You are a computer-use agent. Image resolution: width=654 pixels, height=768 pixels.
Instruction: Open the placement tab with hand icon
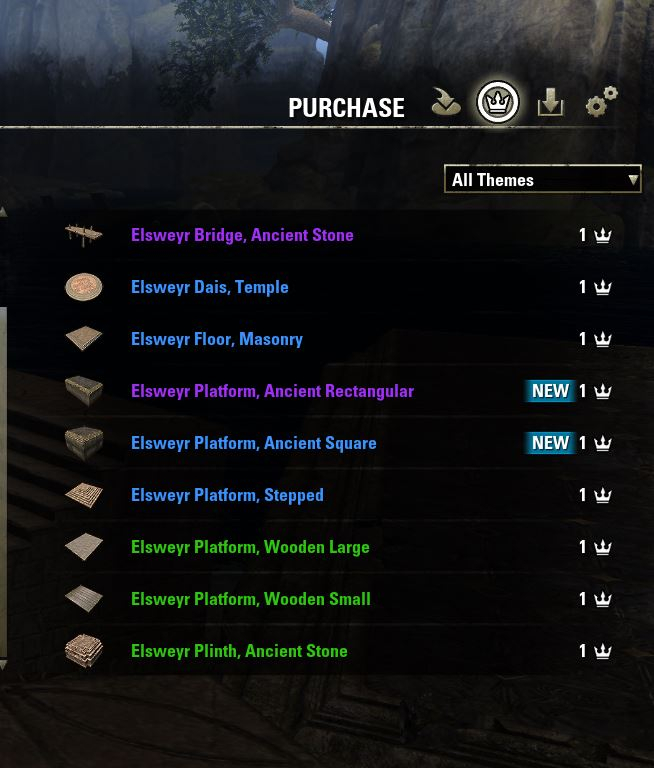446,102
